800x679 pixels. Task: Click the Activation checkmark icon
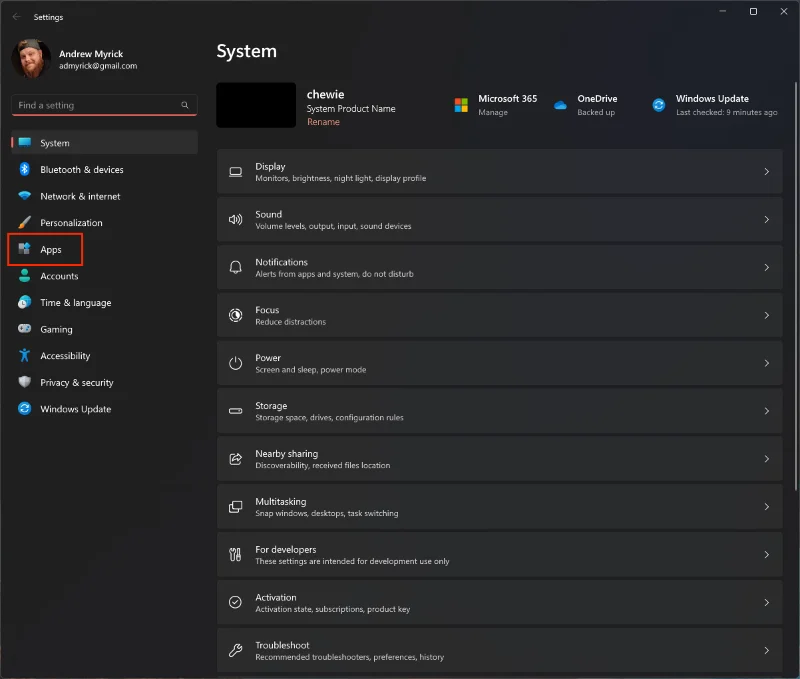pos(235,602)
